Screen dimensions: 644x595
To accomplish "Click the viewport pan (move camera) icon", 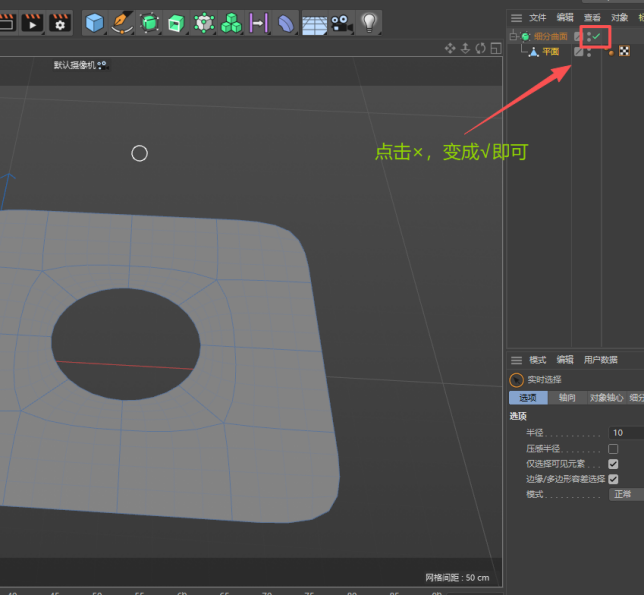I will (x=450, y=48).
